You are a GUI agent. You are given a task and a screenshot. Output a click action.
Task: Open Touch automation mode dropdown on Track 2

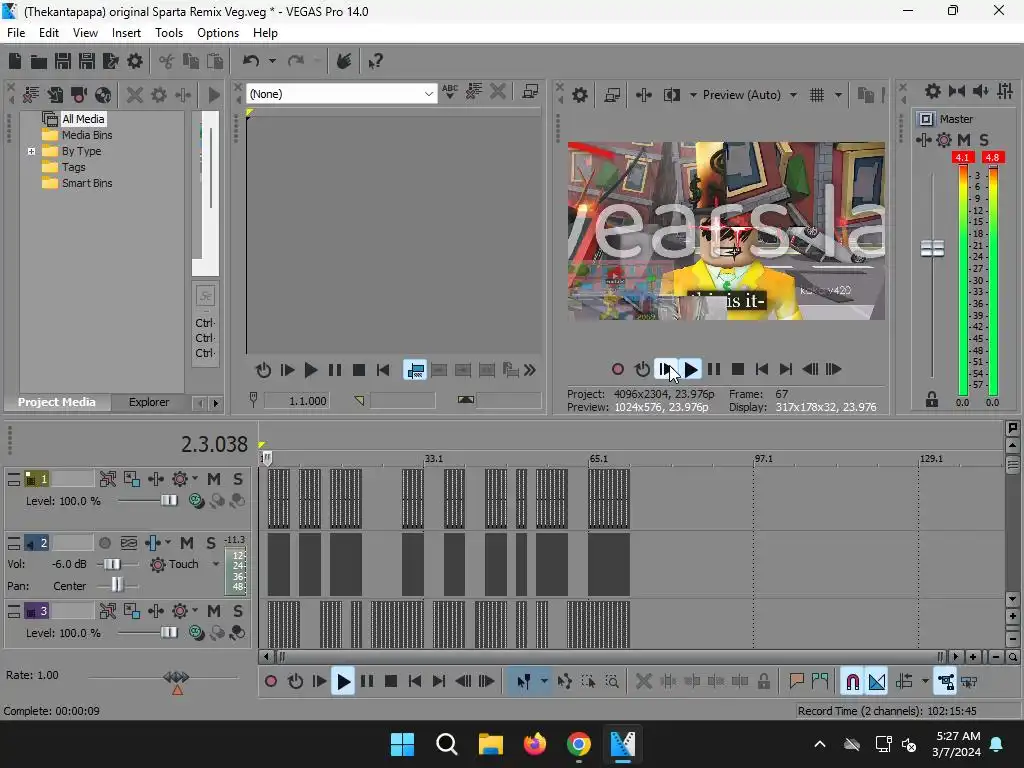point(216,564)
